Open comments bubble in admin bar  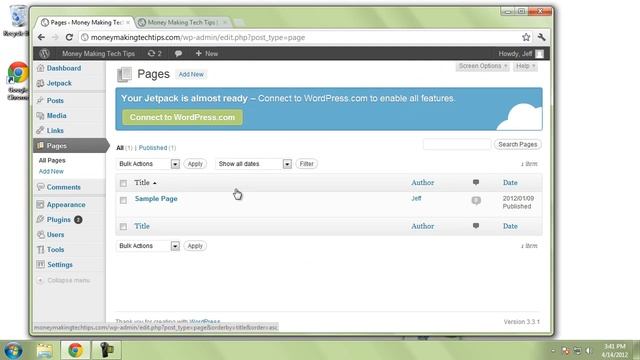tap(178, 53)
